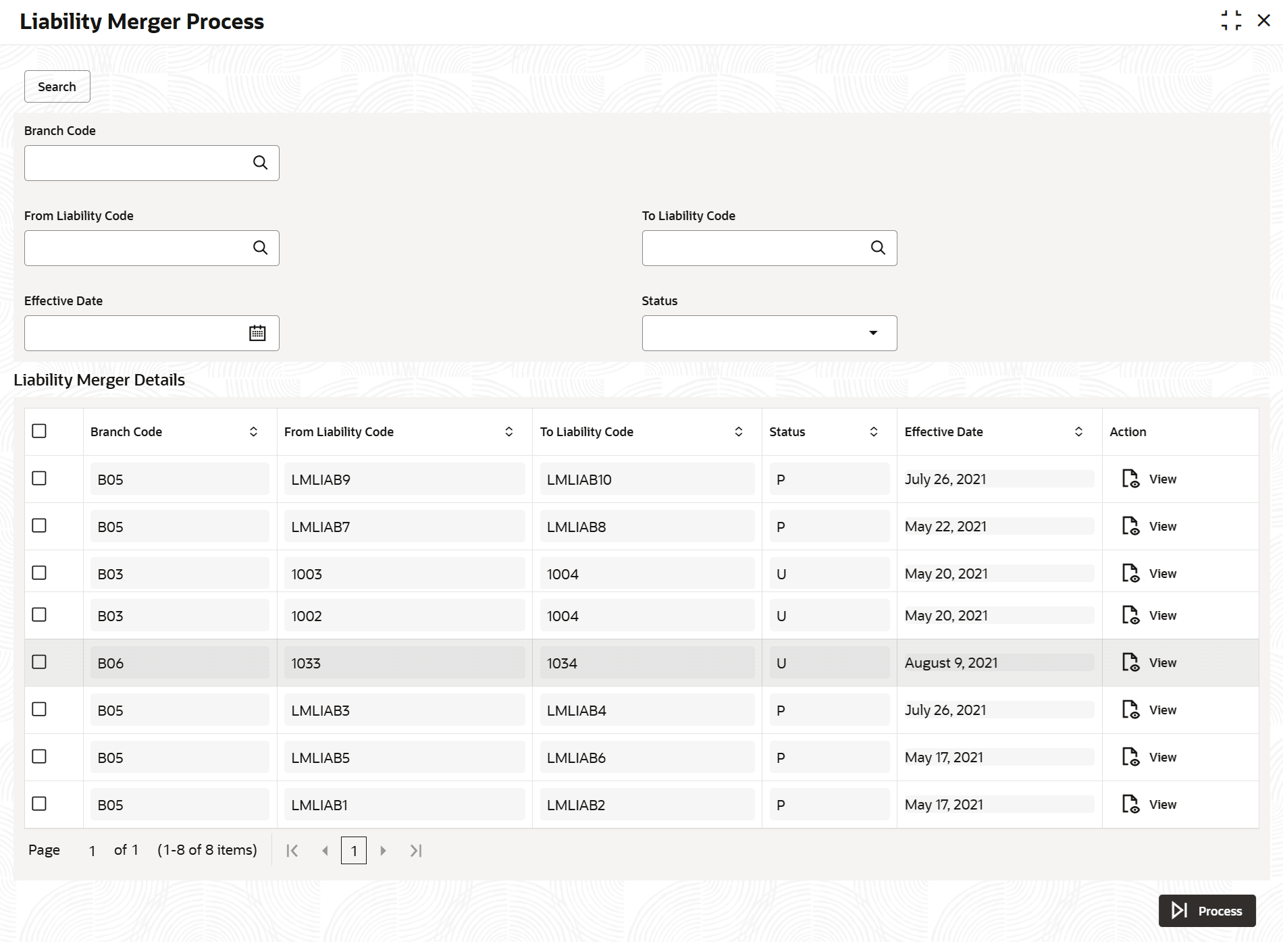Click the May 22, 2021 date cell
This screenshot has height=952, width=1283.
(999, 527)
